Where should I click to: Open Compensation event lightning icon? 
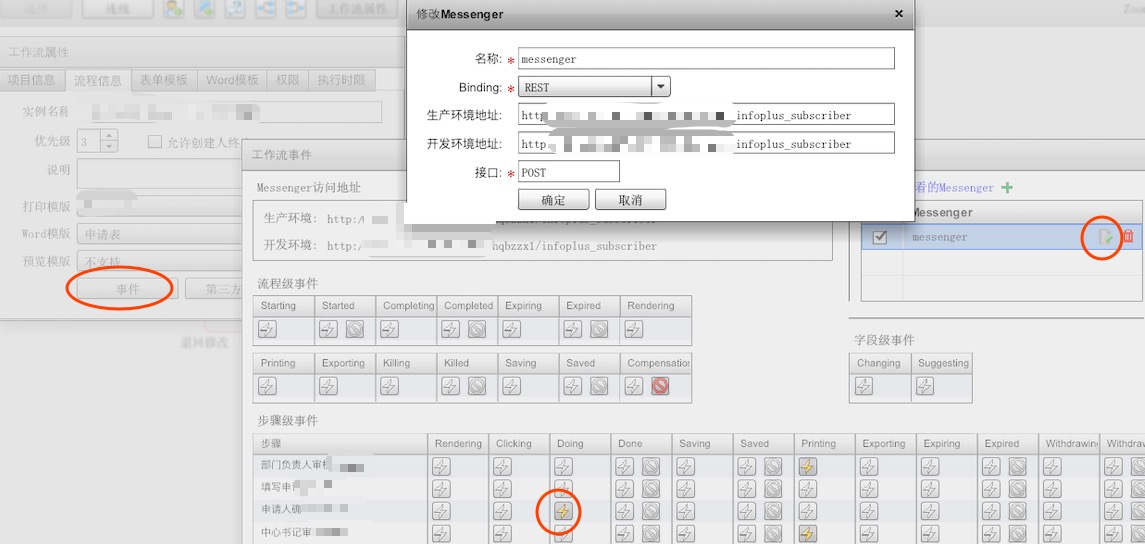click(x=634, y=386)
